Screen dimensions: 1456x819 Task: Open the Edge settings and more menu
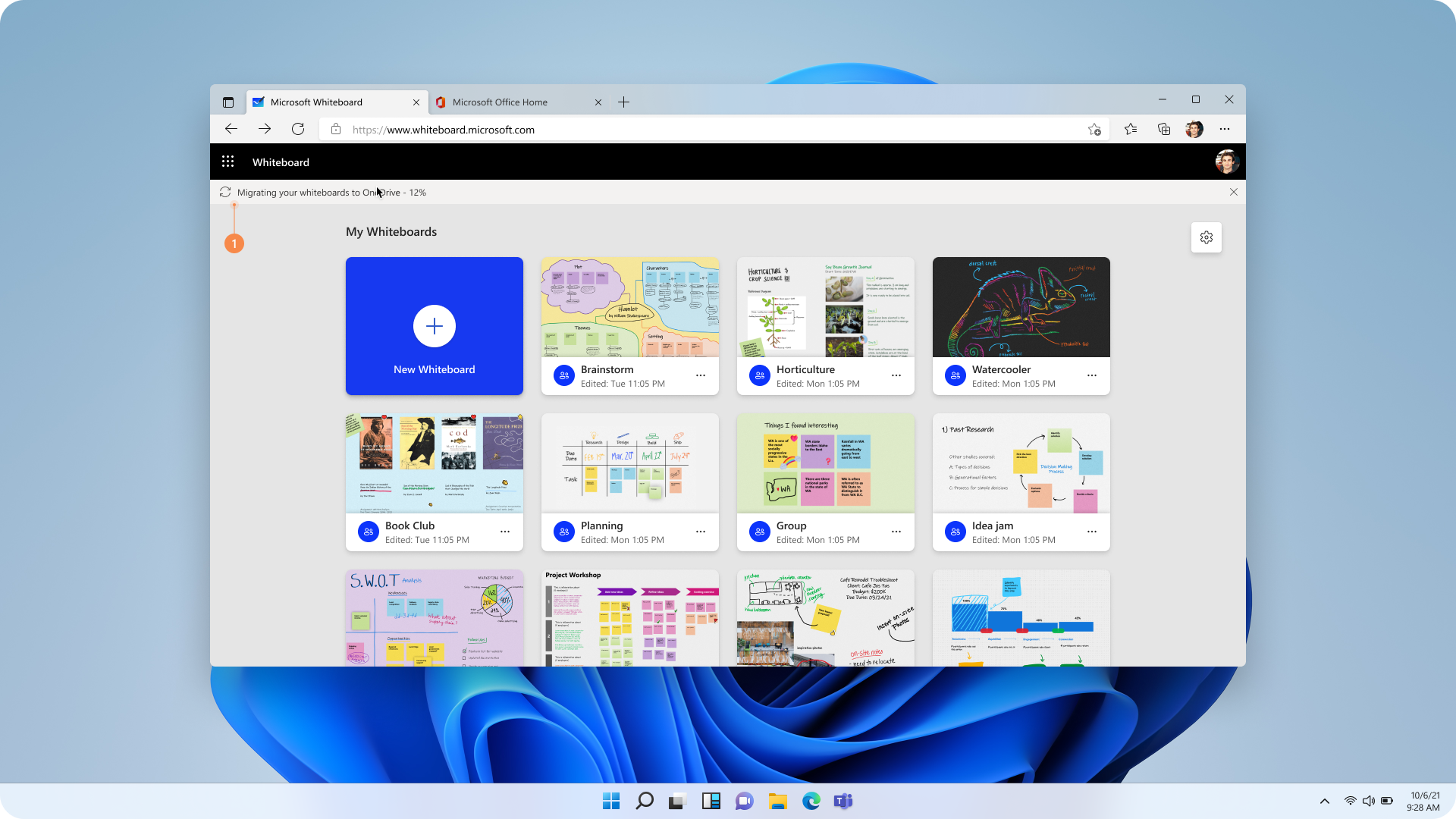[1225, 129]
